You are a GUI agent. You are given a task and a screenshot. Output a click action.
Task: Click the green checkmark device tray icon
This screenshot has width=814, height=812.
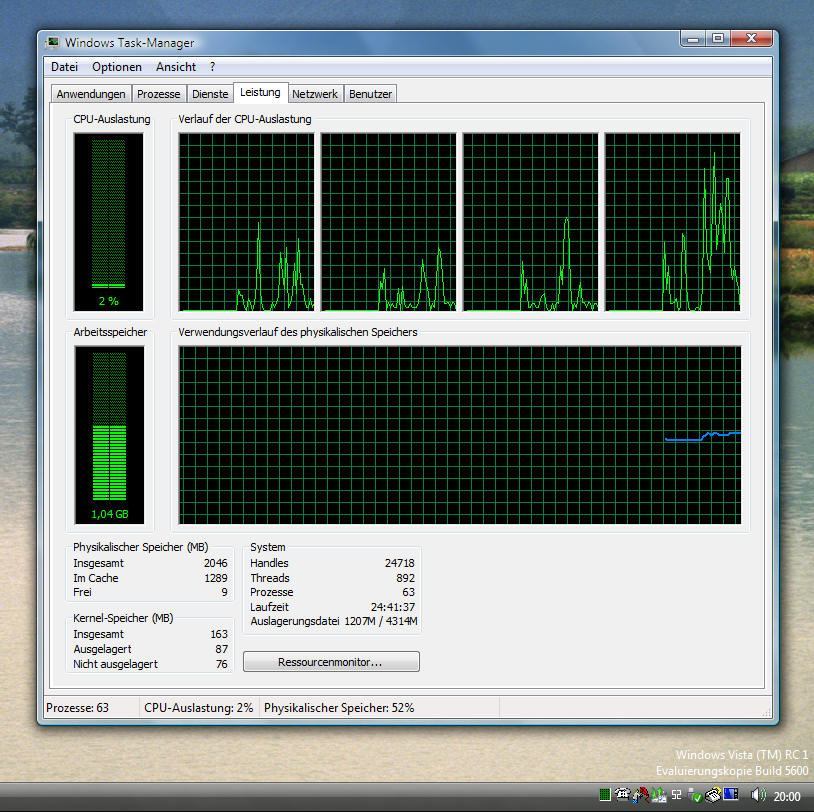click(x=695, y=795)
